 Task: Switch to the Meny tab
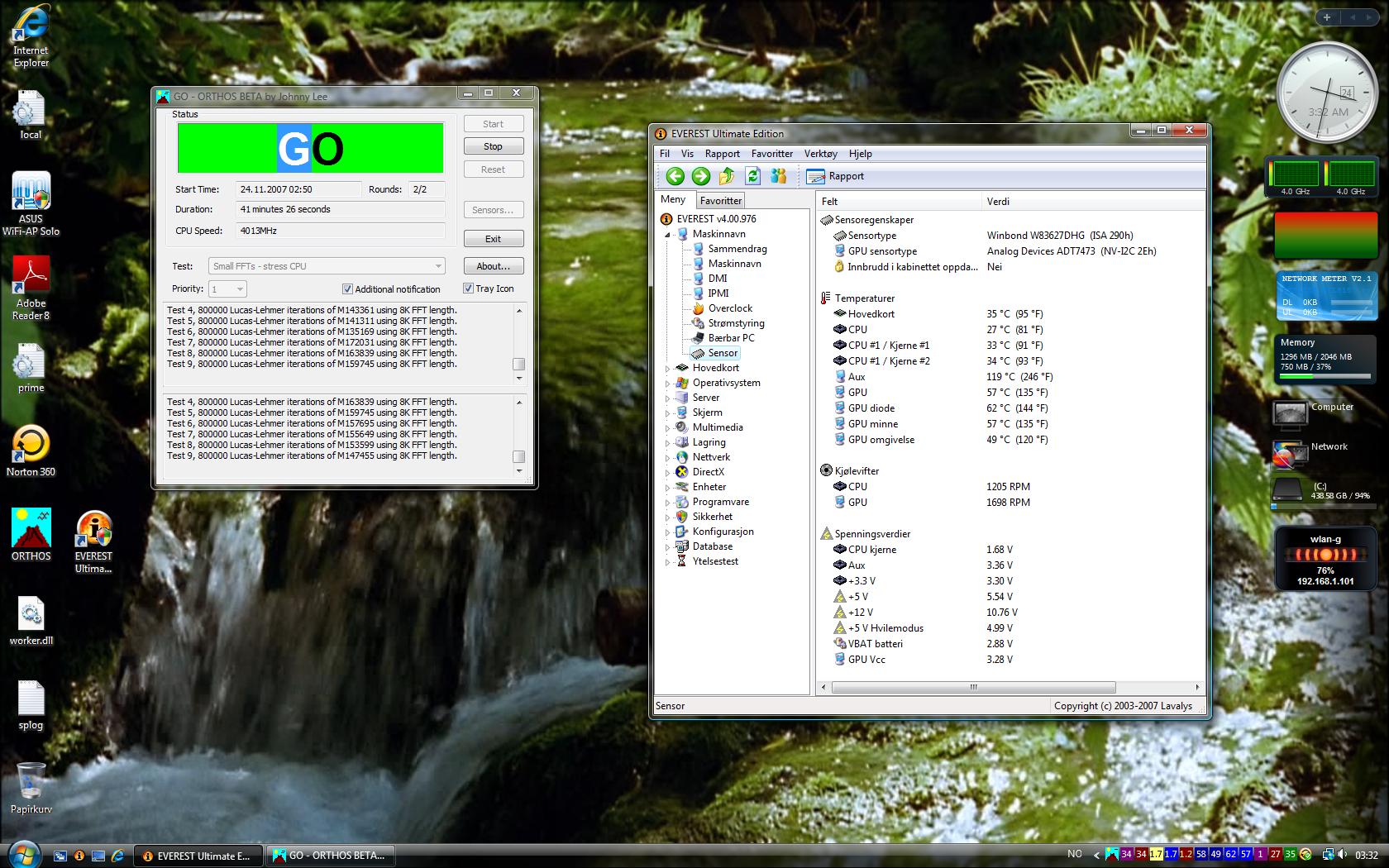pos(673,199)
